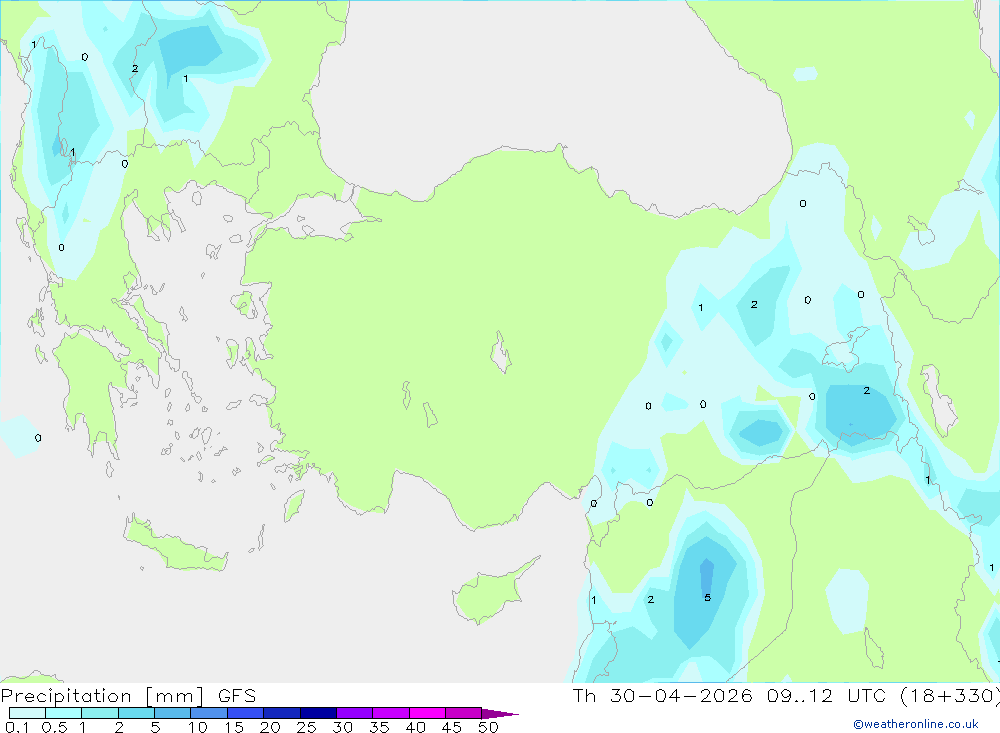
Task: Click the '30' legend scale label
Action: 343,727
